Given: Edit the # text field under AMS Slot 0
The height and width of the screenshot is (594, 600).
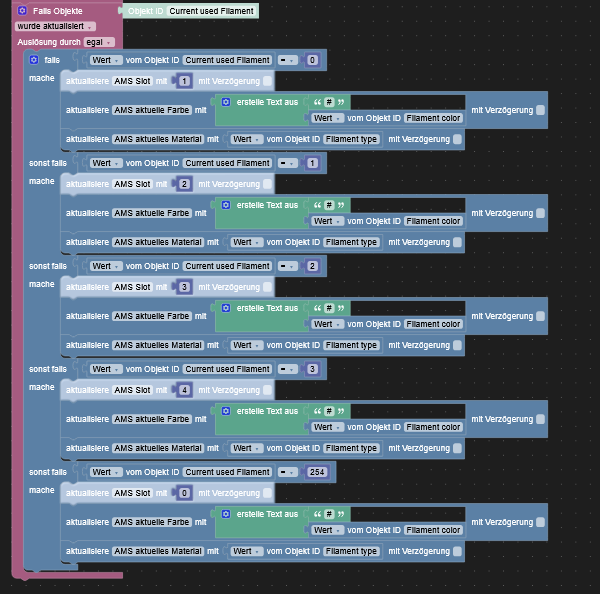Looking at the screenshot, I should pos(329,514).
